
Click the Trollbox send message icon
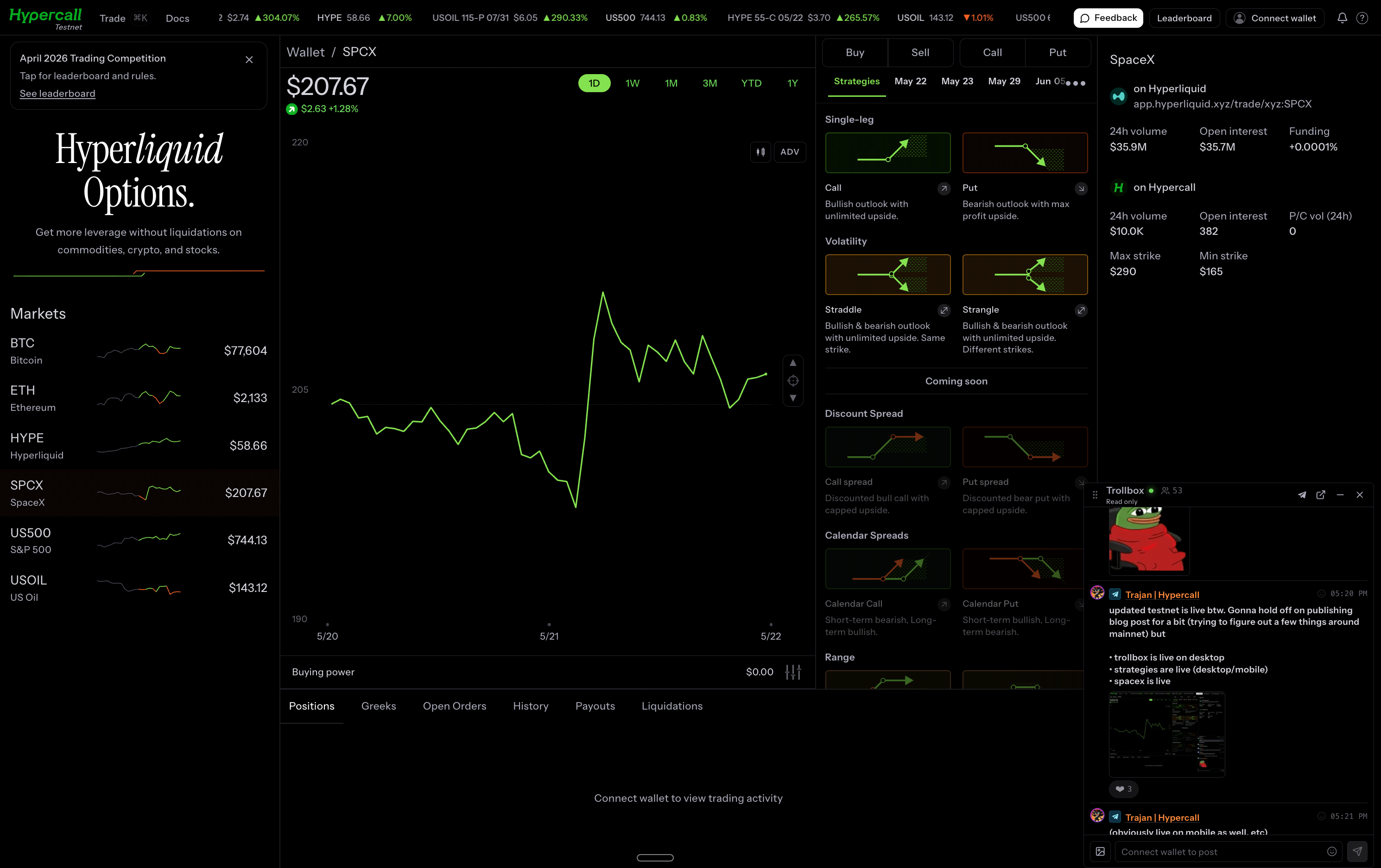click(1357, 852)
